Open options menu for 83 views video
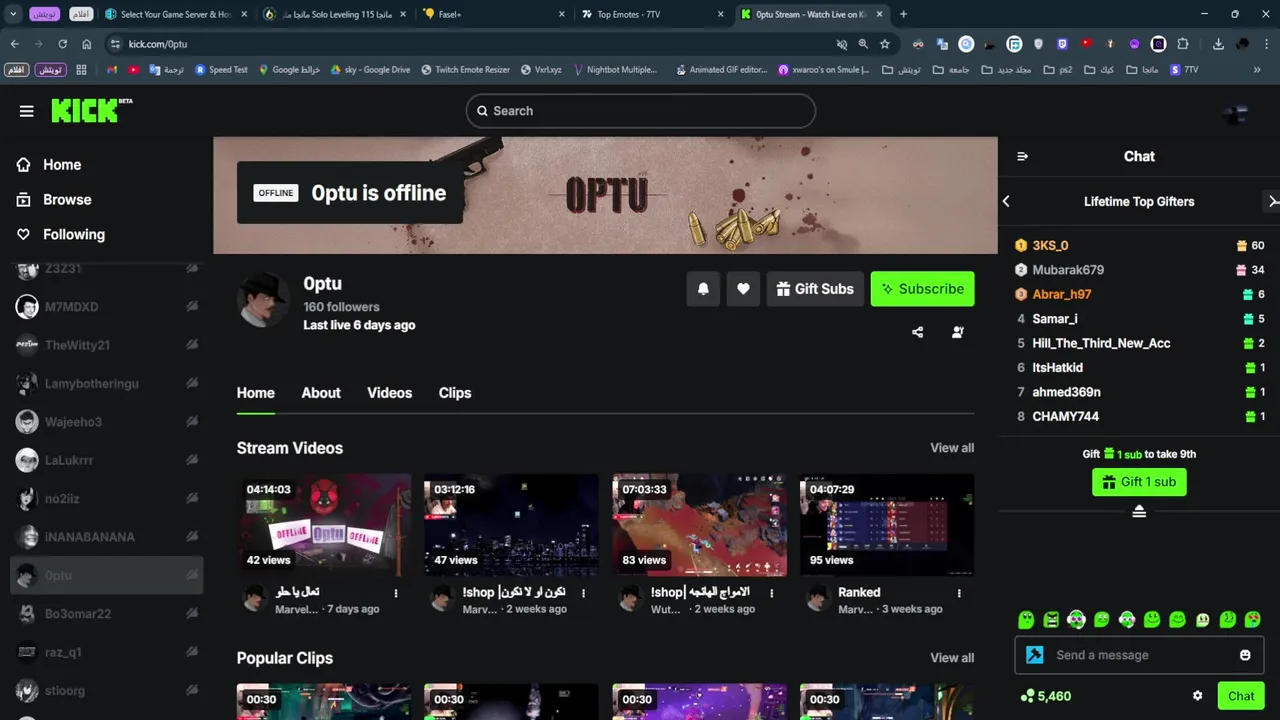The height and width of the screenshot is (720, 1280). (772, 593)
